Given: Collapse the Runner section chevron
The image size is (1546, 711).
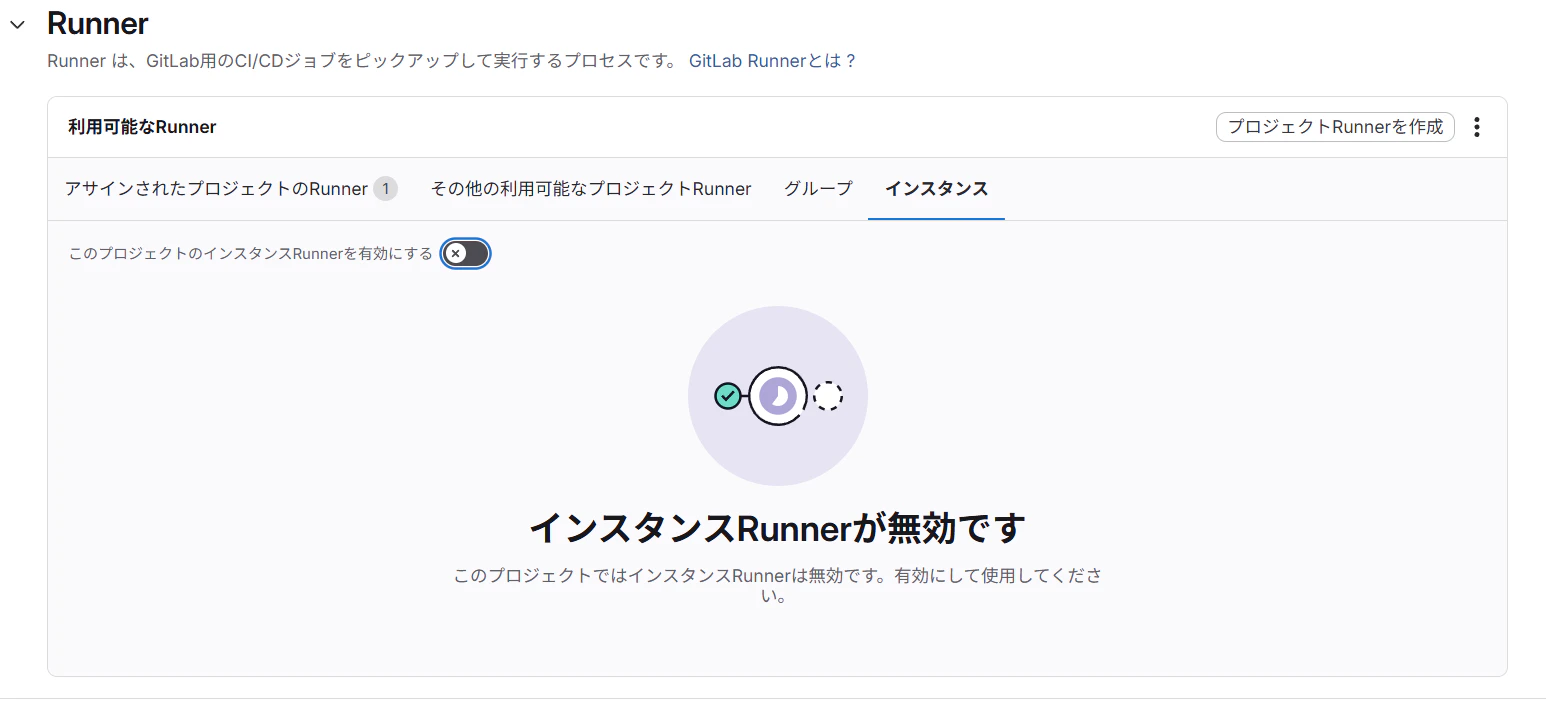Looking at the screenshot, I should (x=17, y=24).
